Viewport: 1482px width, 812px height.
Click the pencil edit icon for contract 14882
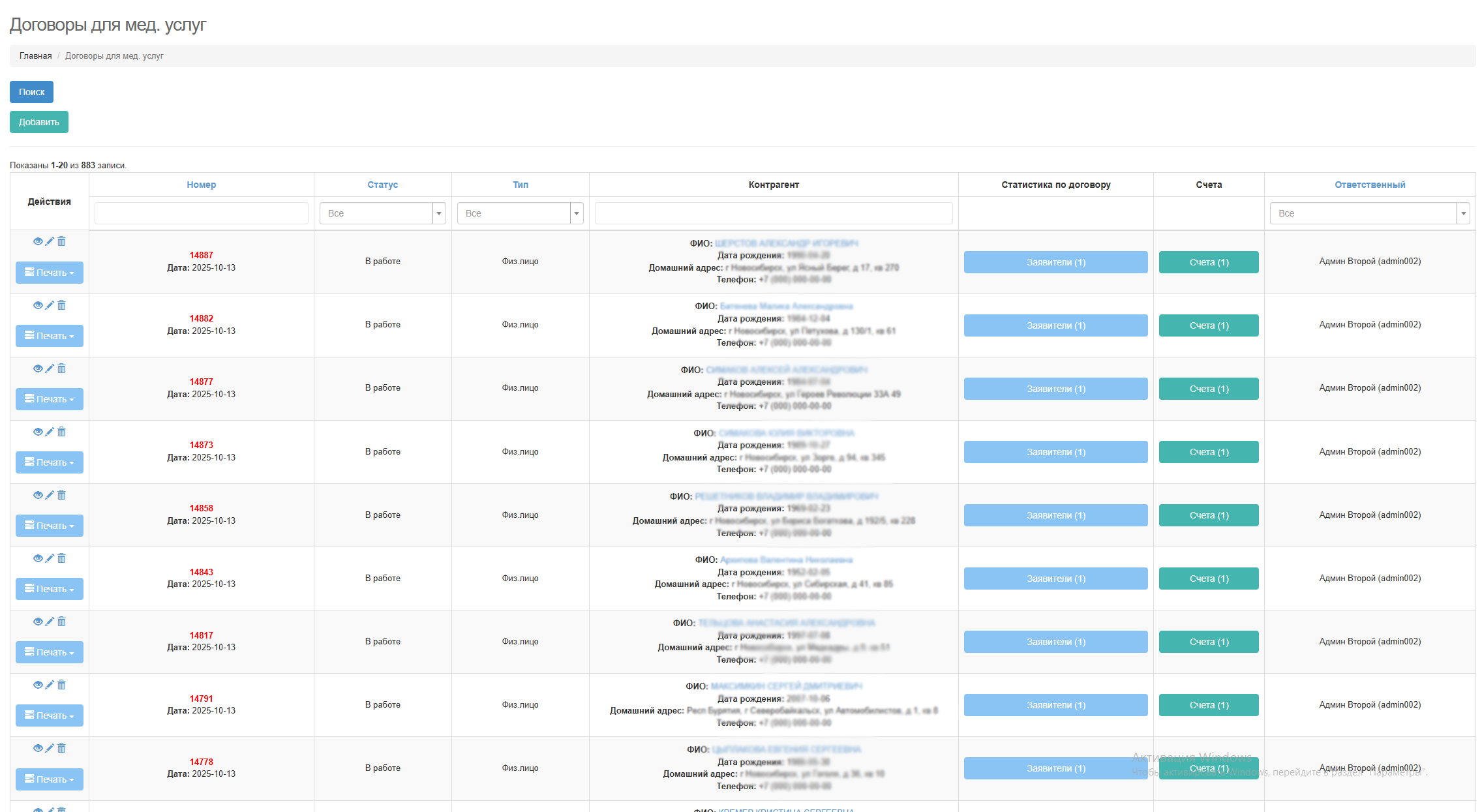point(50,305)
